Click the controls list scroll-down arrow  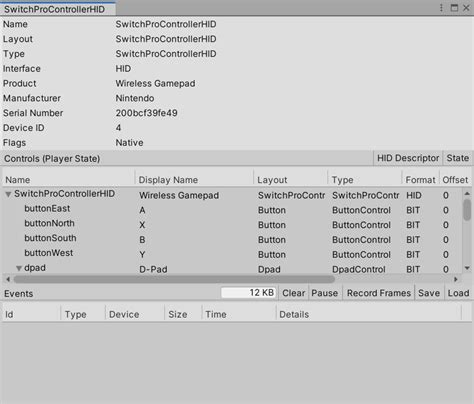tap(467, 268)
